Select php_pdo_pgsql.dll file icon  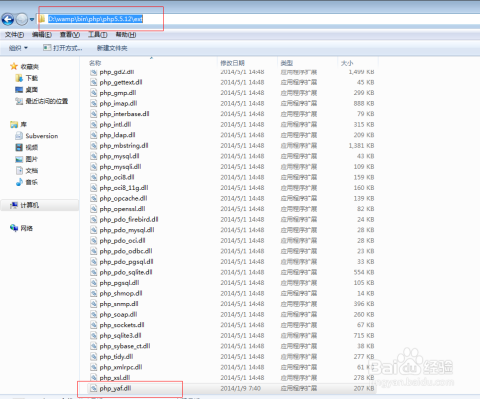94,262
